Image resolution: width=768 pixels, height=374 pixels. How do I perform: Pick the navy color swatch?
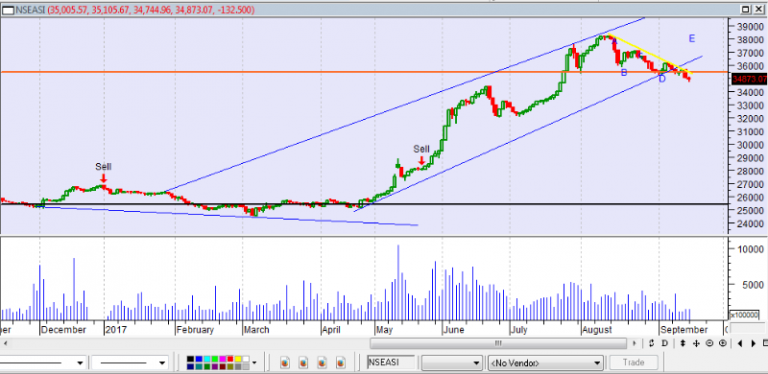tap(191, 367)
